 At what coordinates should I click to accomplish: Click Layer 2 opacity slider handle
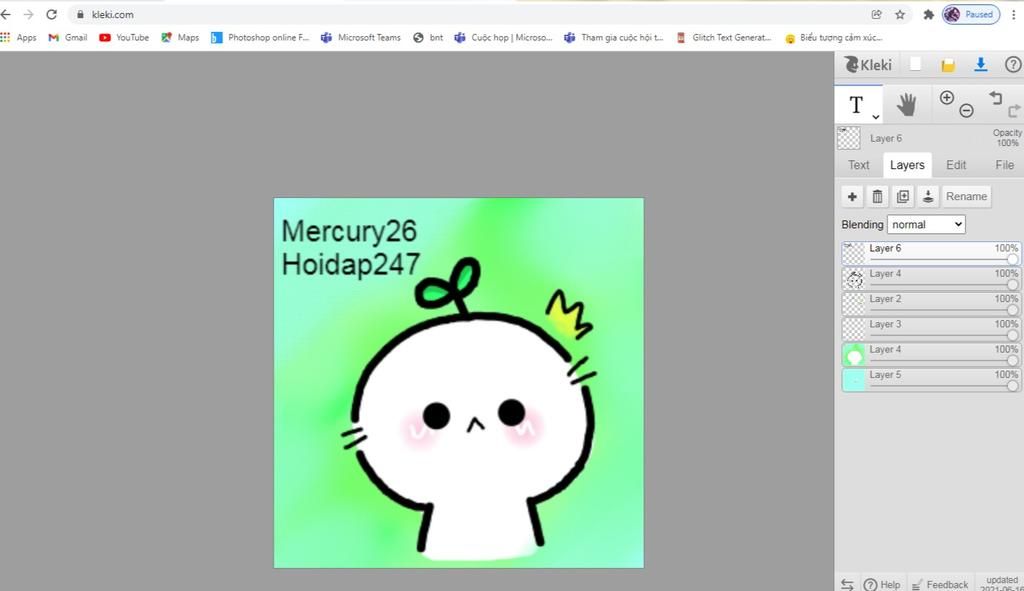tap(1012, 310)
